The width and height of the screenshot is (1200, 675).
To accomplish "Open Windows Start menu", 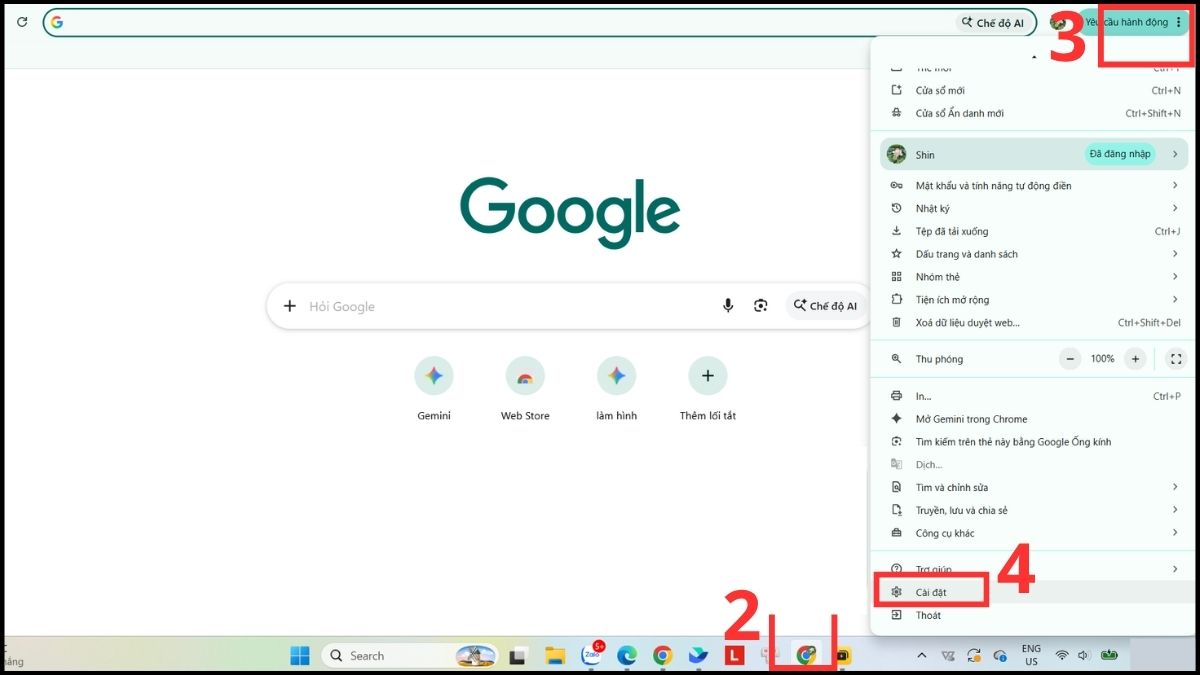I will click(300, 656).
